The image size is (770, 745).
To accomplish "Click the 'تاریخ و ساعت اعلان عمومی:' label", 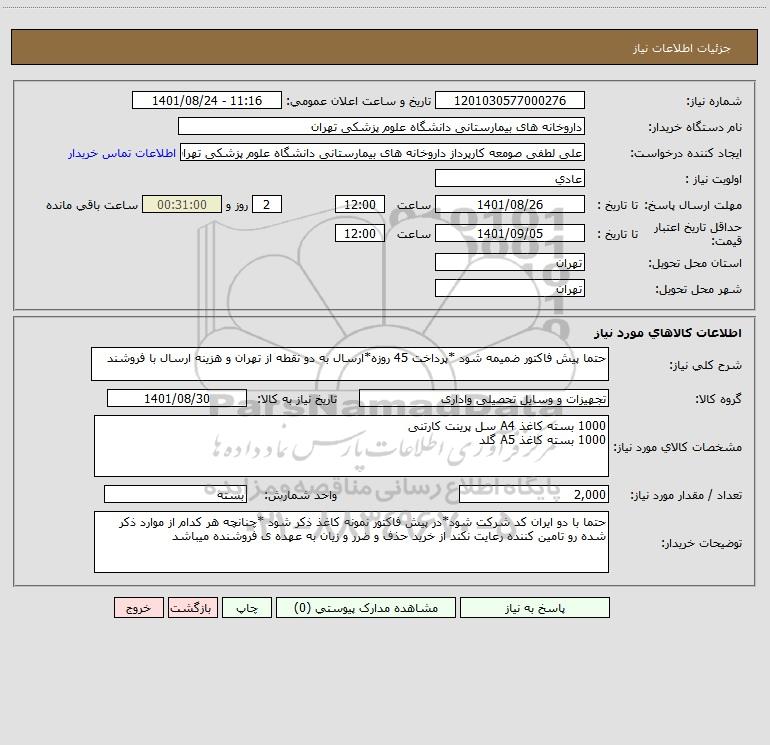I will point(359,101).
